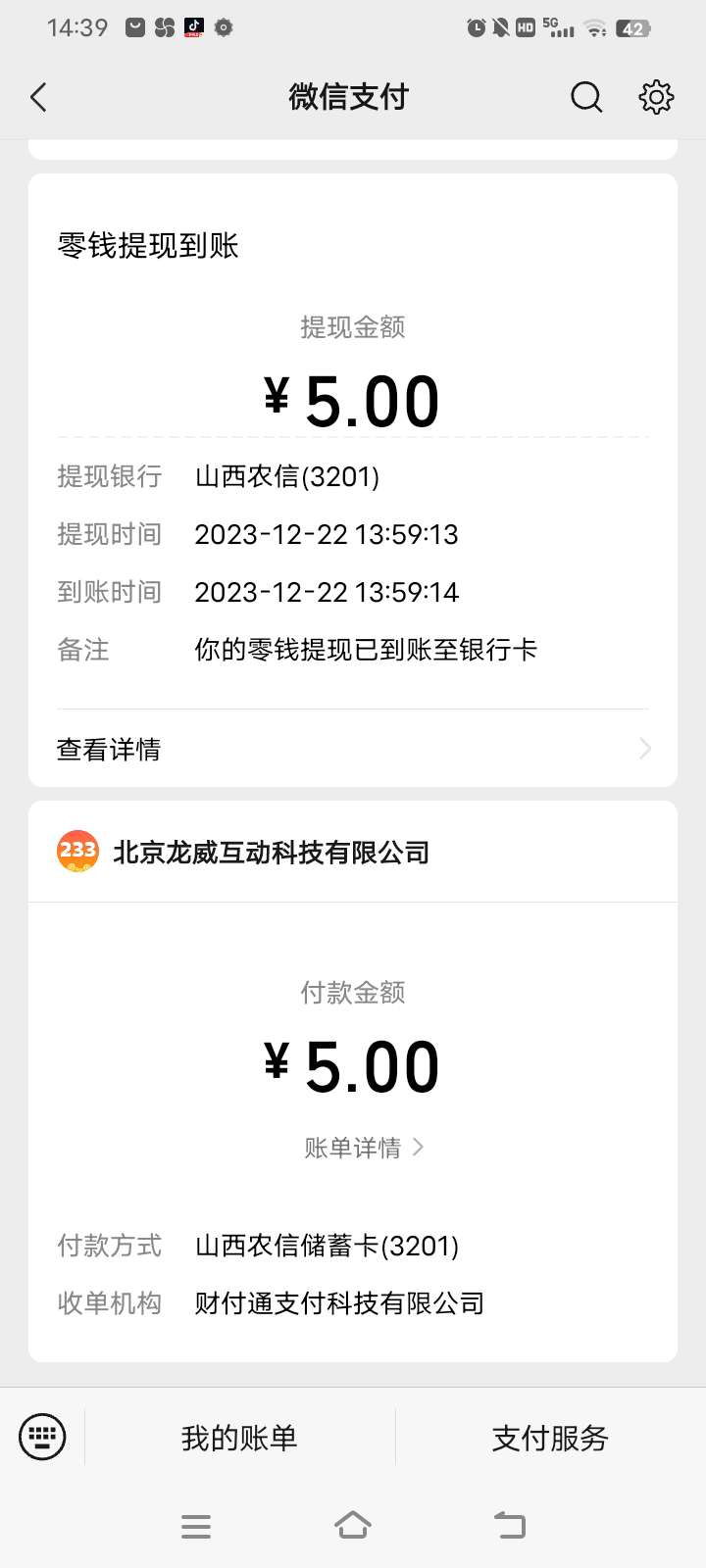This screenshot has height=1568, width=706.
Task: Tap the ¥5.00 提现金额 amount
Action: tap(353, 402)
